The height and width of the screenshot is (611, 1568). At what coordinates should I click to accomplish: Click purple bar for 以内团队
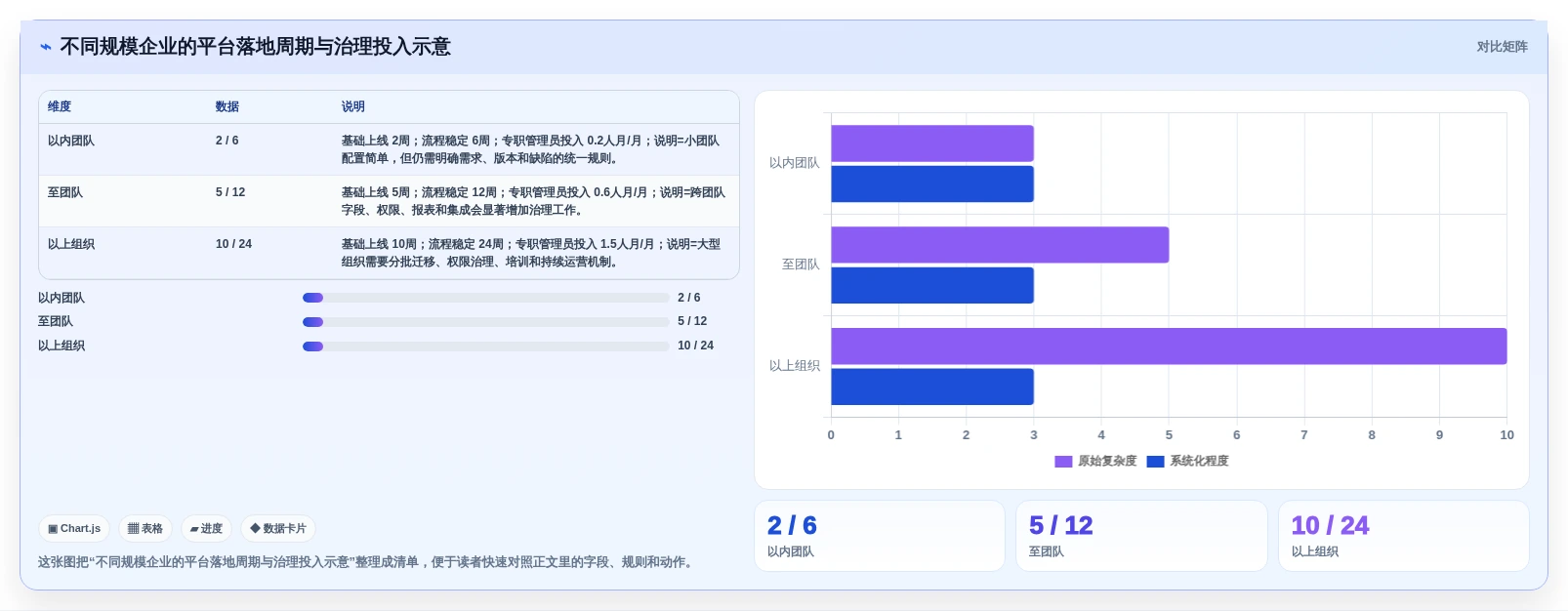click(932, 143)
